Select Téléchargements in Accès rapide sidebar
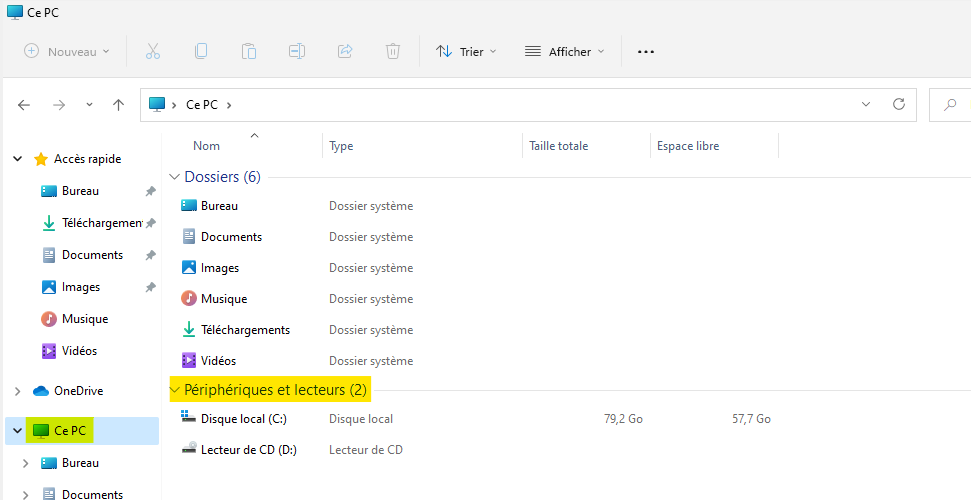Viewport: 971px width, 500px height. (x=102, y=223)
